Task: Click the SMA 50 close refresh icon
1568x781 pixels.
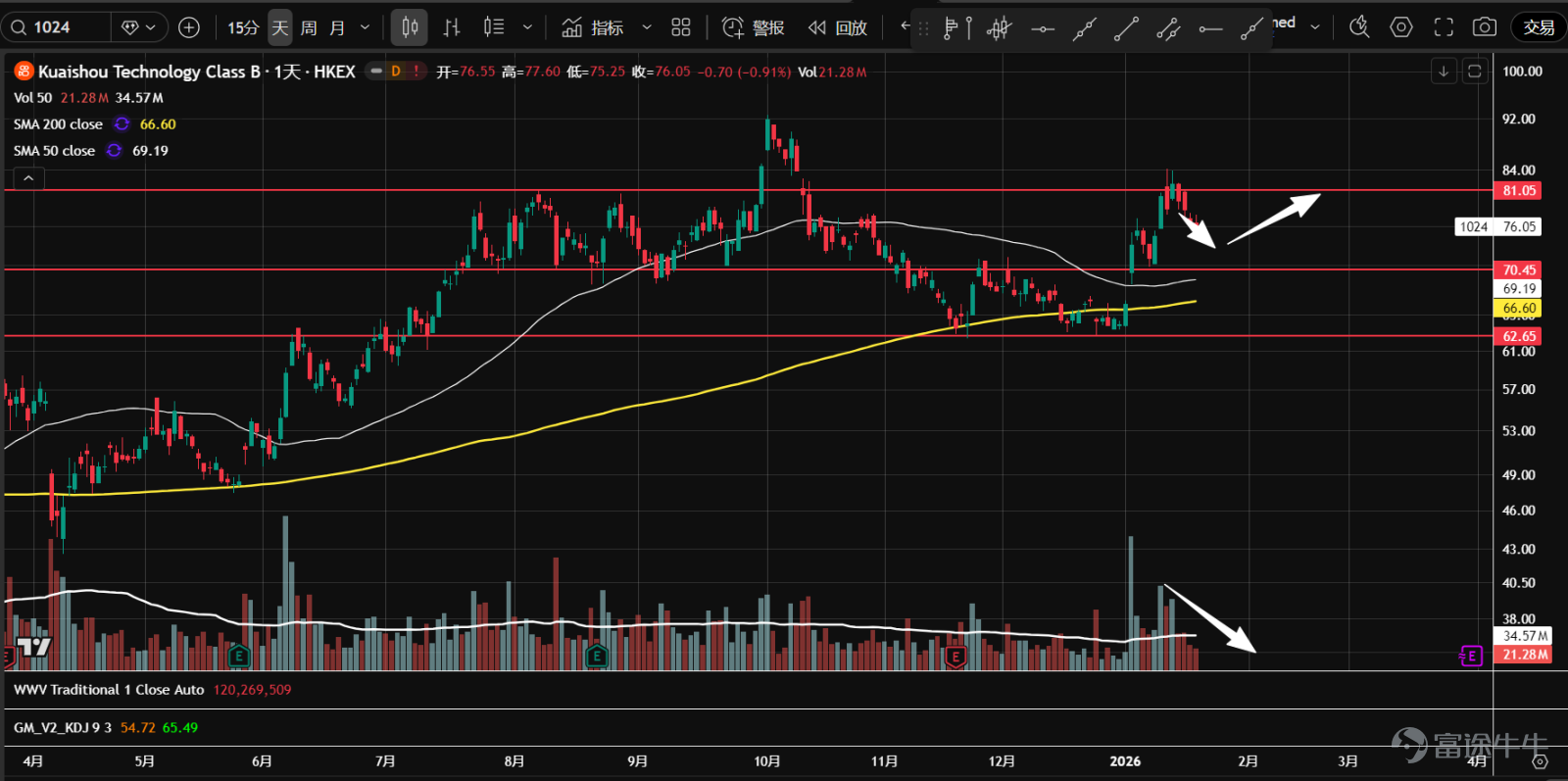Action: pyautogui.click(x=114, y=151)
